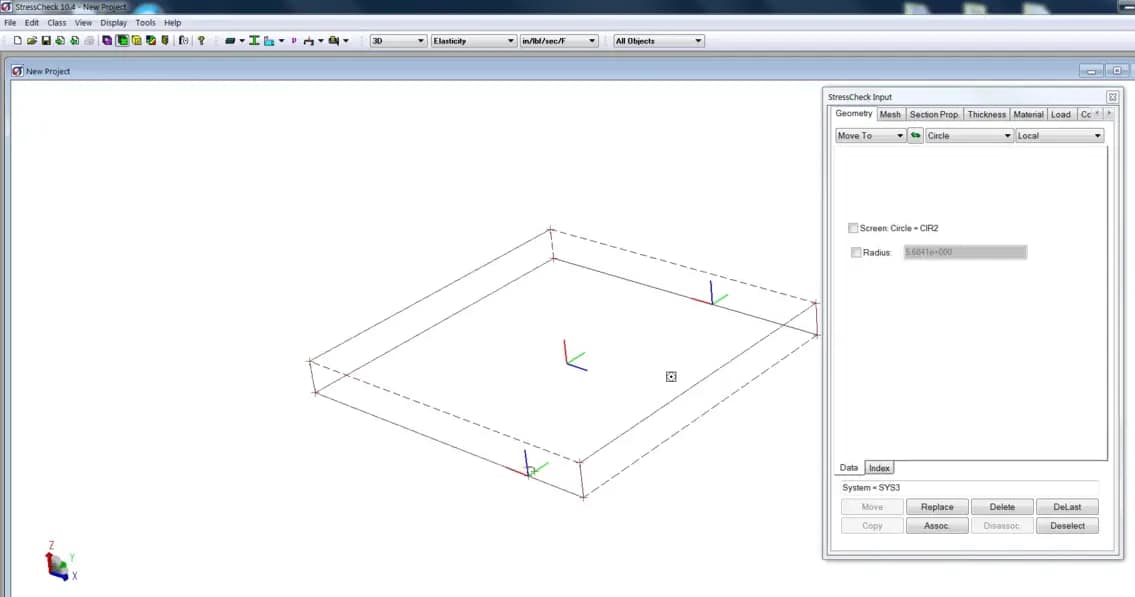1135x597 pixels.
Task: Open the Tools menu
Action: point(145,22)
